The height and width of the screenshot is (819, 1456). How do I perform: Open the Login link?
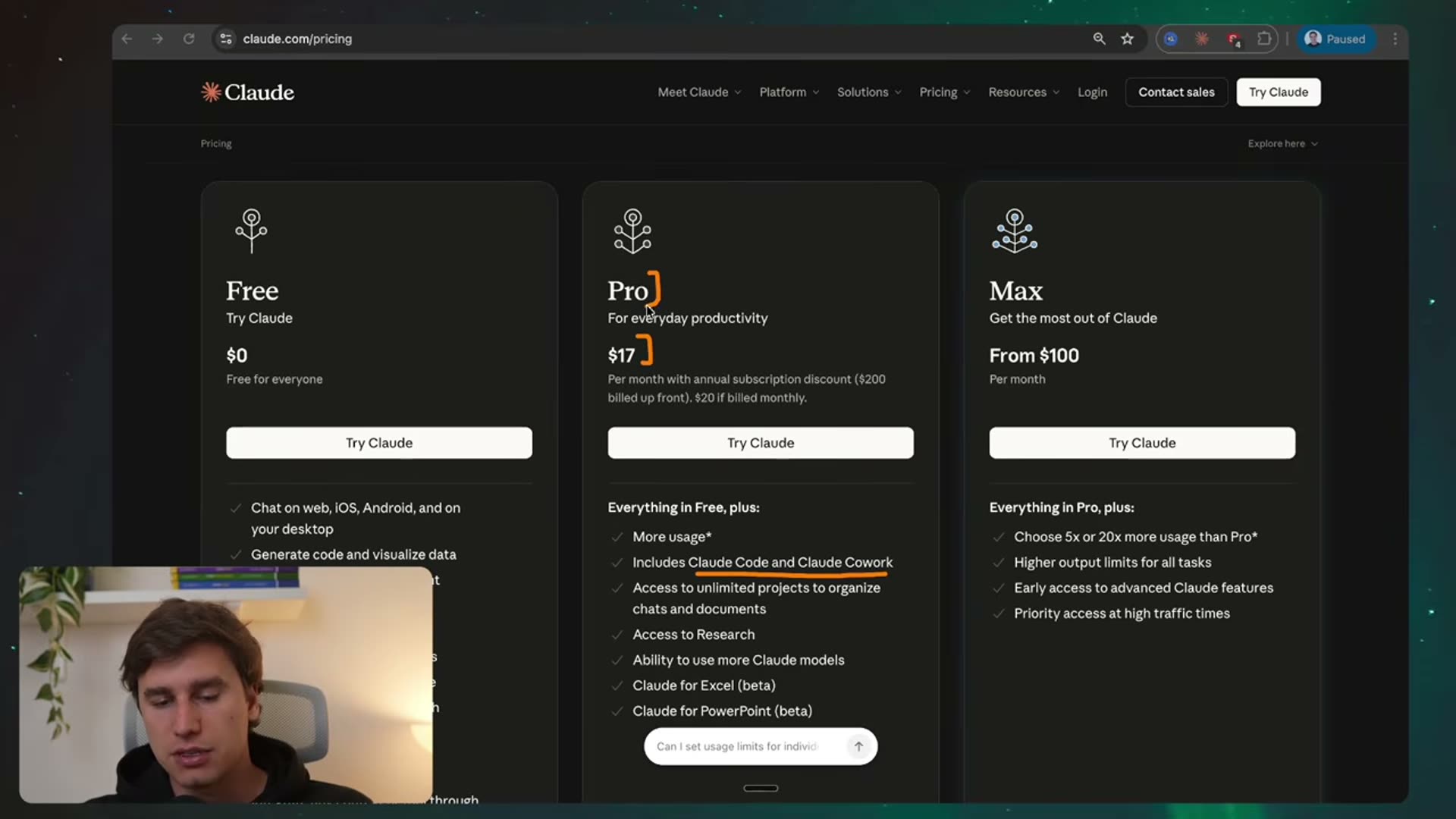pyautogui.click(x=1092, y=92)
